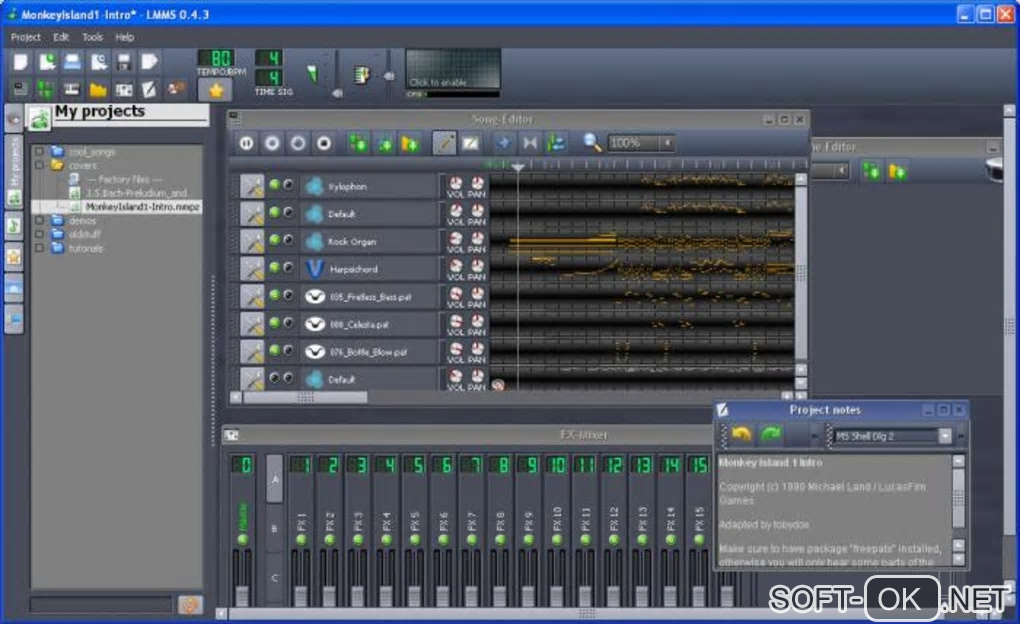Image resolution: width=1020 pixels, height=624 pixels.
Task: Open the Tools menu
Action: pos(92,37)
